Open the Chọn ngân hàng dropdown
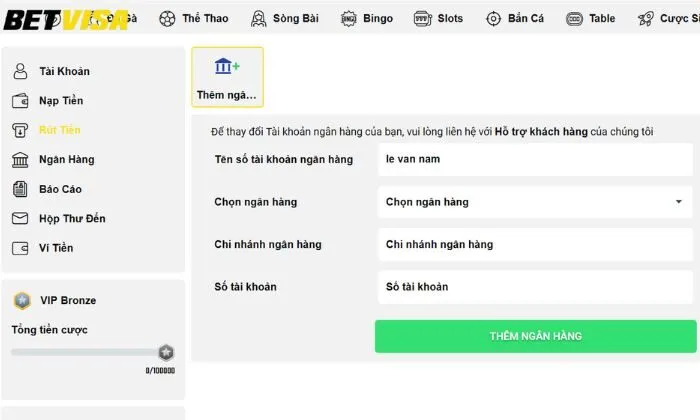700x420 pixels. [x=534, y=202]
